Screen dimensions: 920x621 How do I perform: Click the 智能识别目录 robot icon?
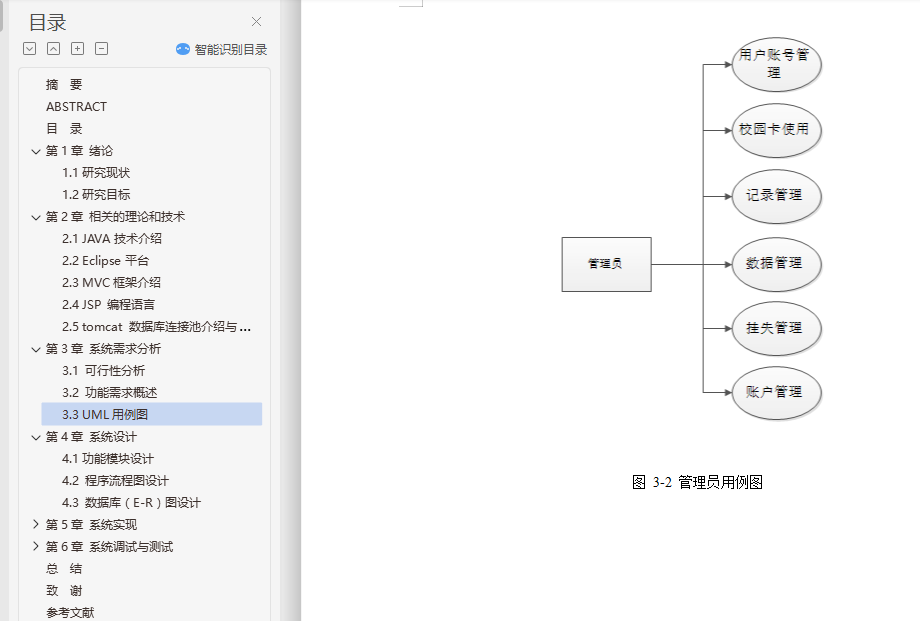click(x=183, y=49)
